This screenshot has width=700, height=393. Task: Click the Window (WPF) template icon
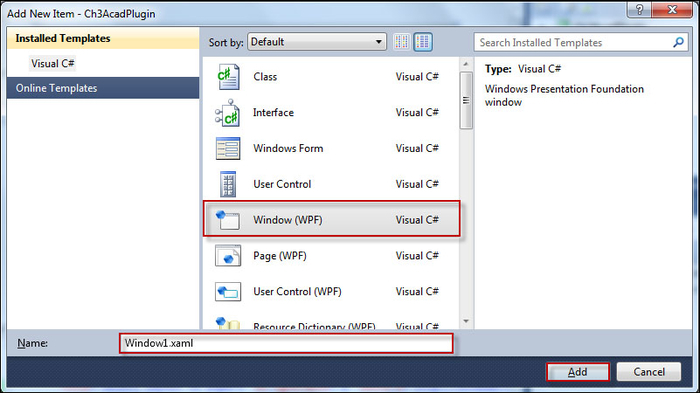click(228, 220)
